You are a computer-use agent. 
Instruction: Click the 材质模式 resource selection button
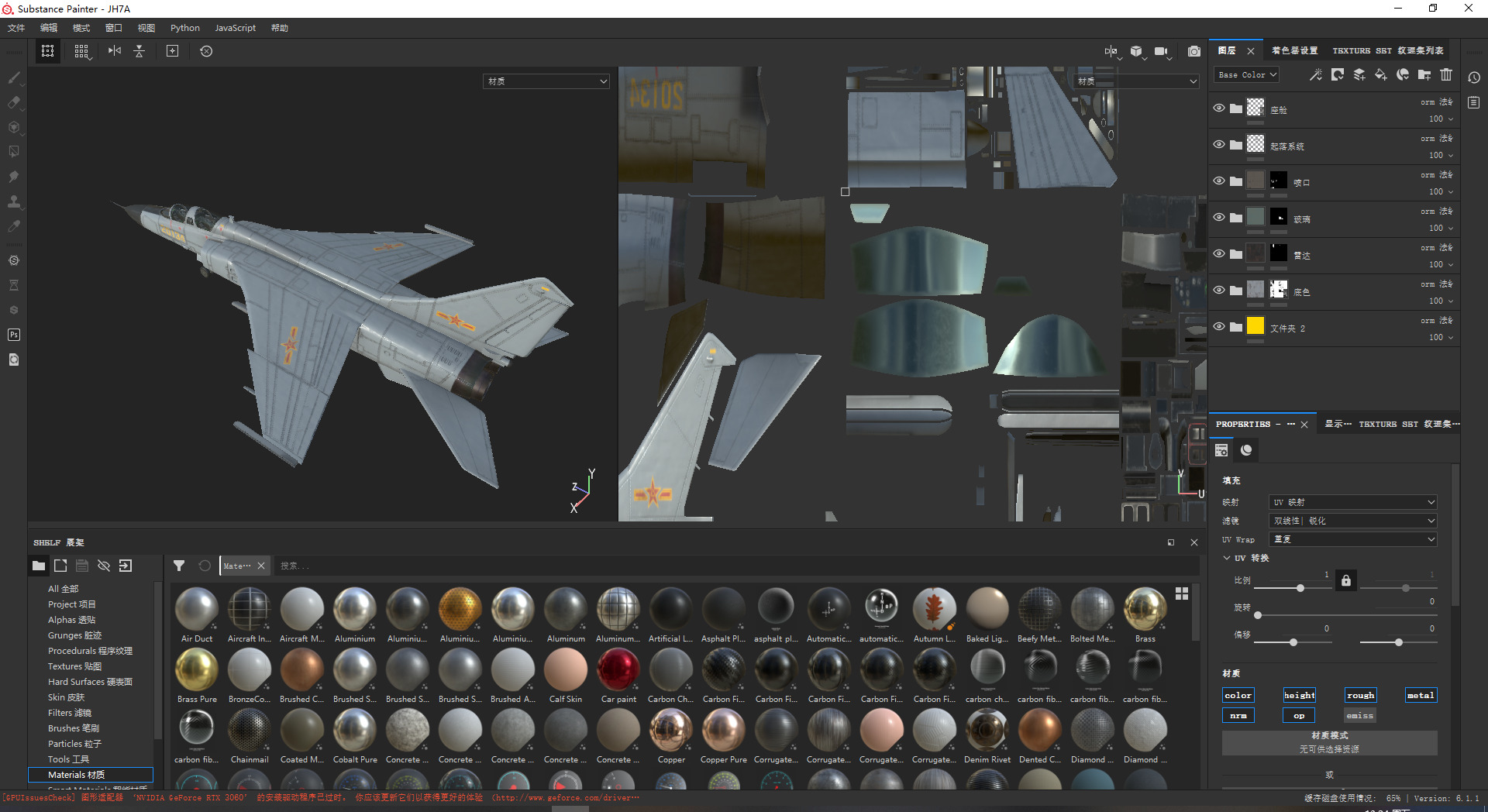[x=1329, y=742]
